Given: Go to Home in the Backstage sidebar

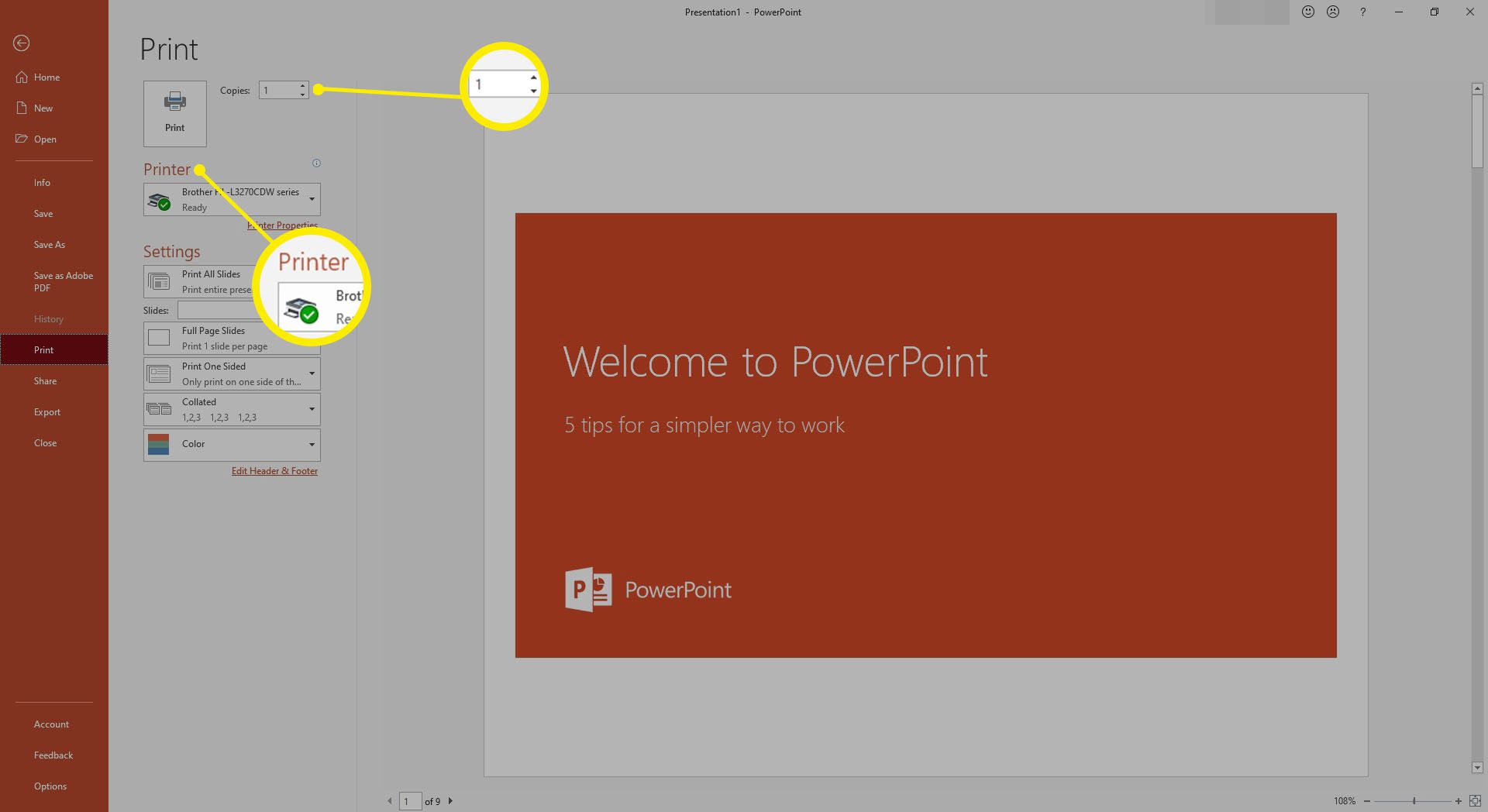Looking at the screenshot, I should pos(54,77).
